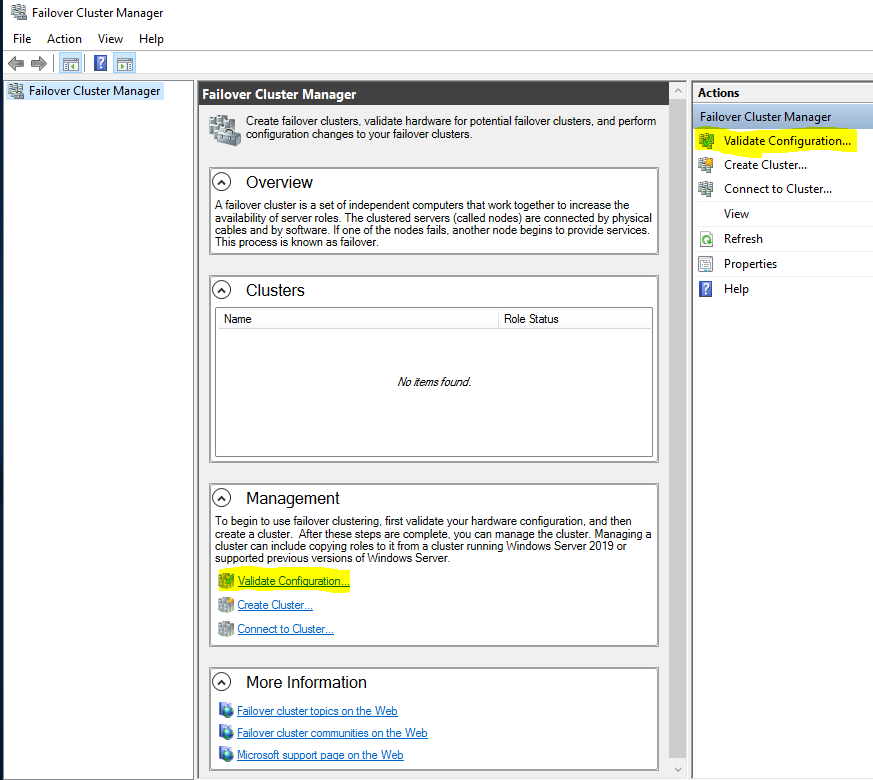The width and height of the screenshot is (873, 780).
Task: Click the Back arrow toolbar icon
Action: click(x=15, y=64)
